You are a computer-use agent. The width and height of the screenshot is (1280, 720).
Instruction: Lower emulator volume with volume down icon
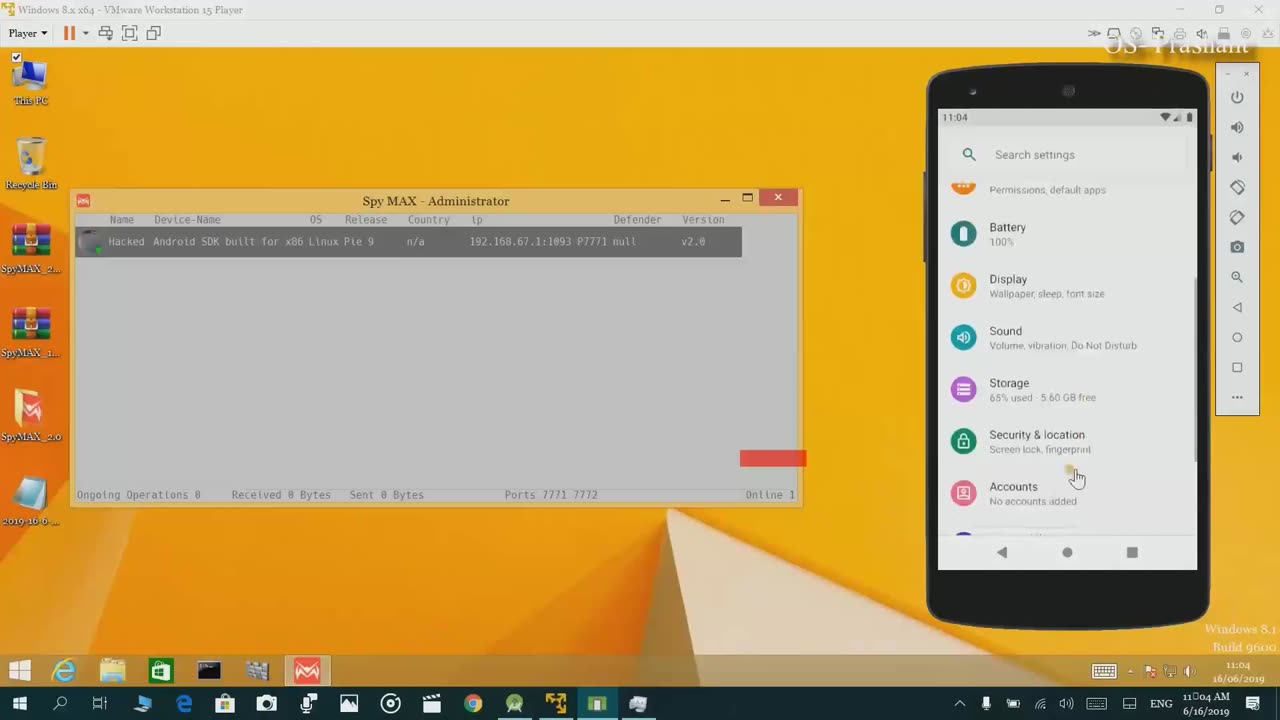[x=1237, y=157]
